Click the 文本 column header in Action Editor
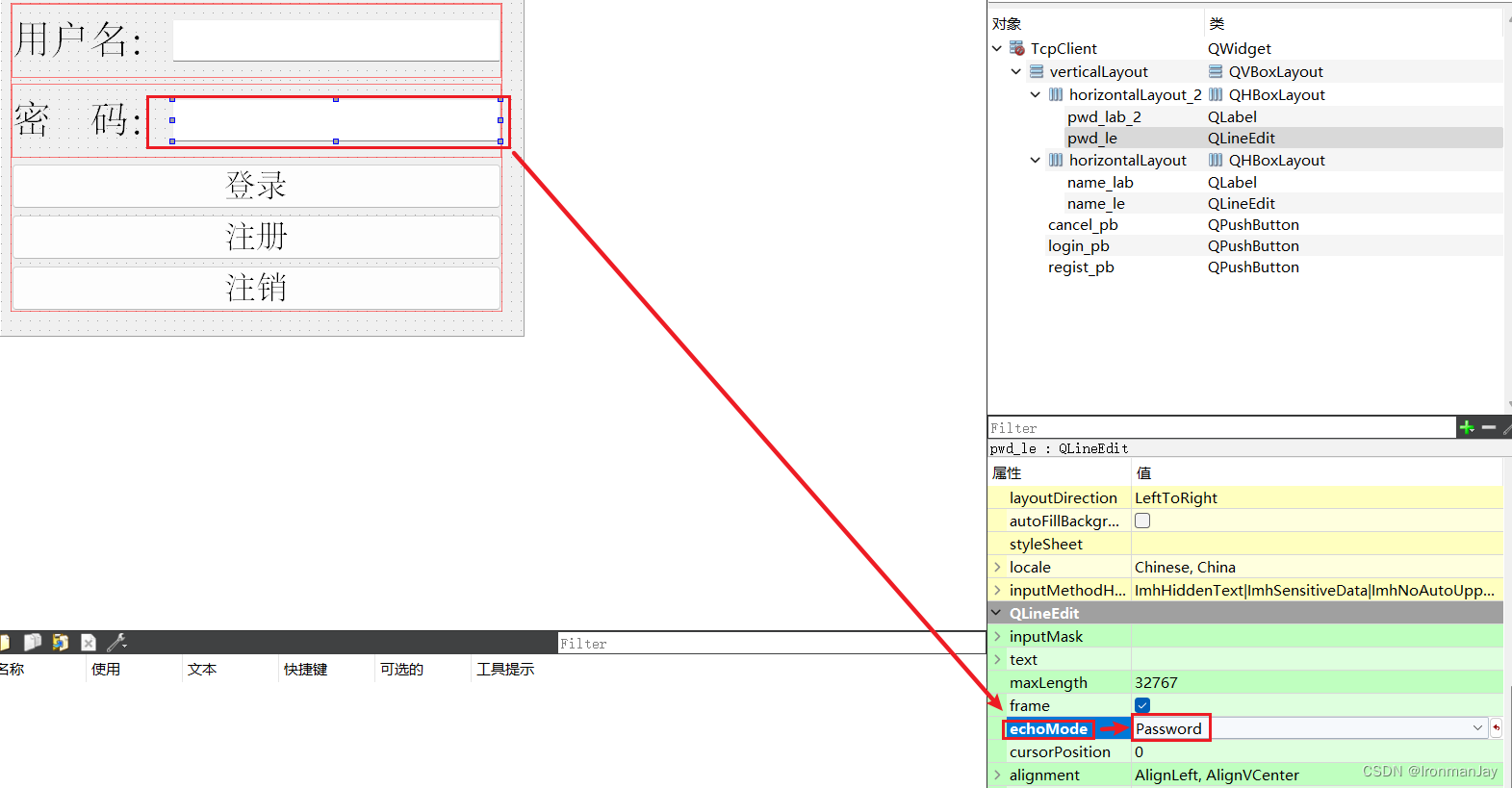The width and height of the screenshot is (1512, 788). 202,669
